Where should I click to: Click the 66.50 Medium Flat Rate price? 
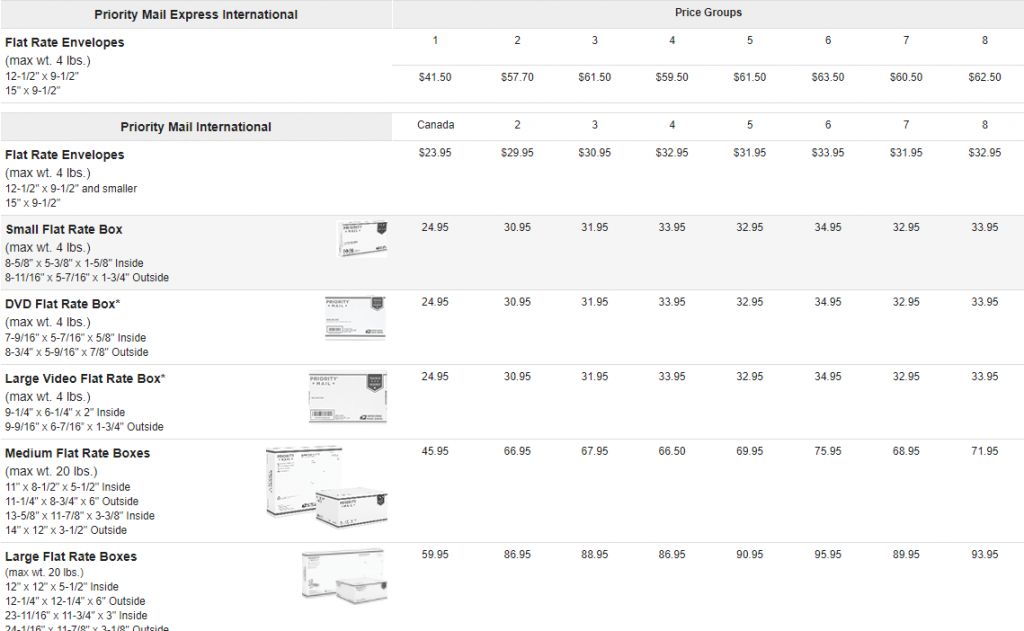coord(672,452)
